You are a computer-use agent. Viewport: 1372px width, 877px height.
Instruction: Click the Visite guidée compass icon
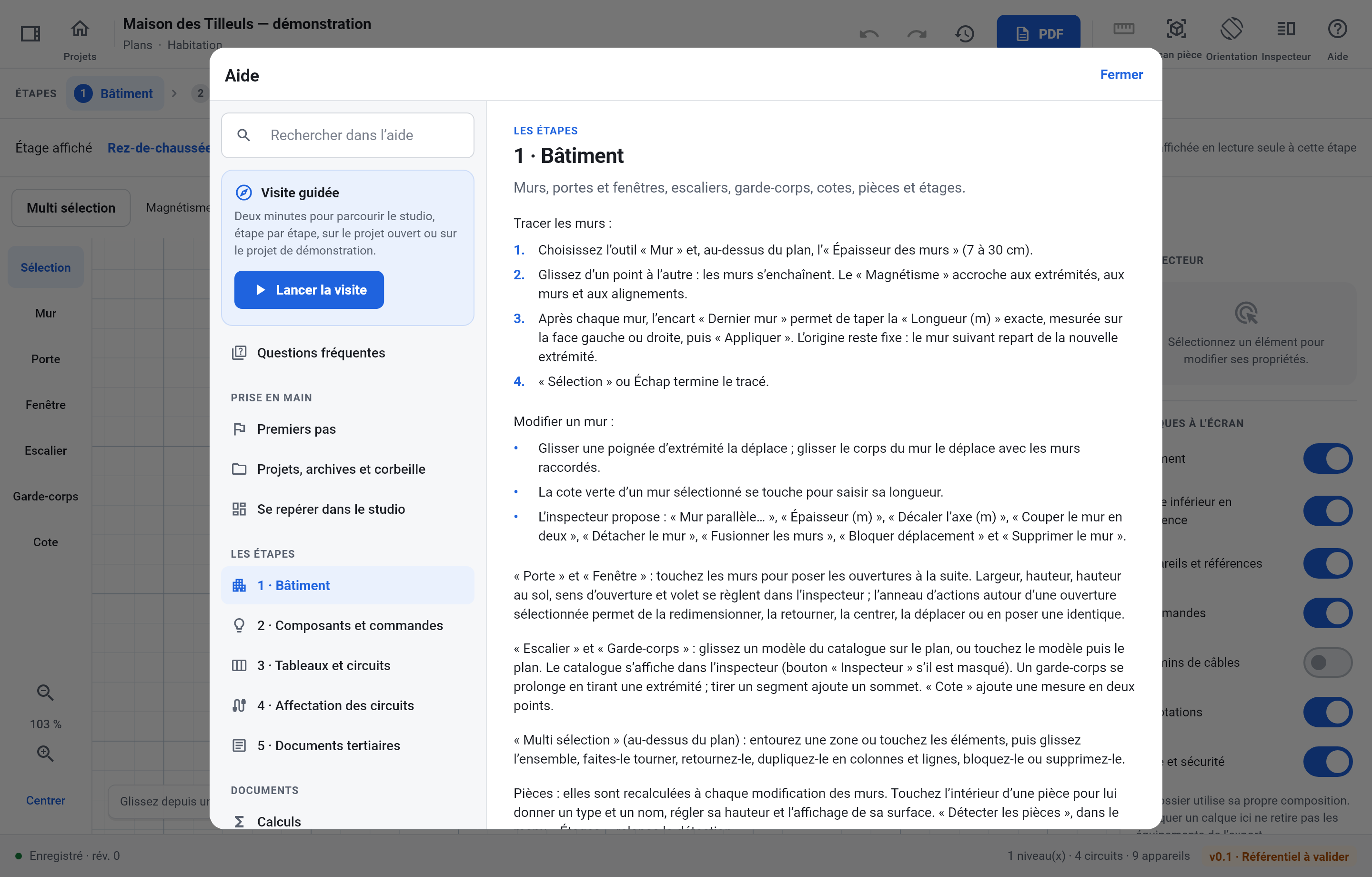click(244, 193)
